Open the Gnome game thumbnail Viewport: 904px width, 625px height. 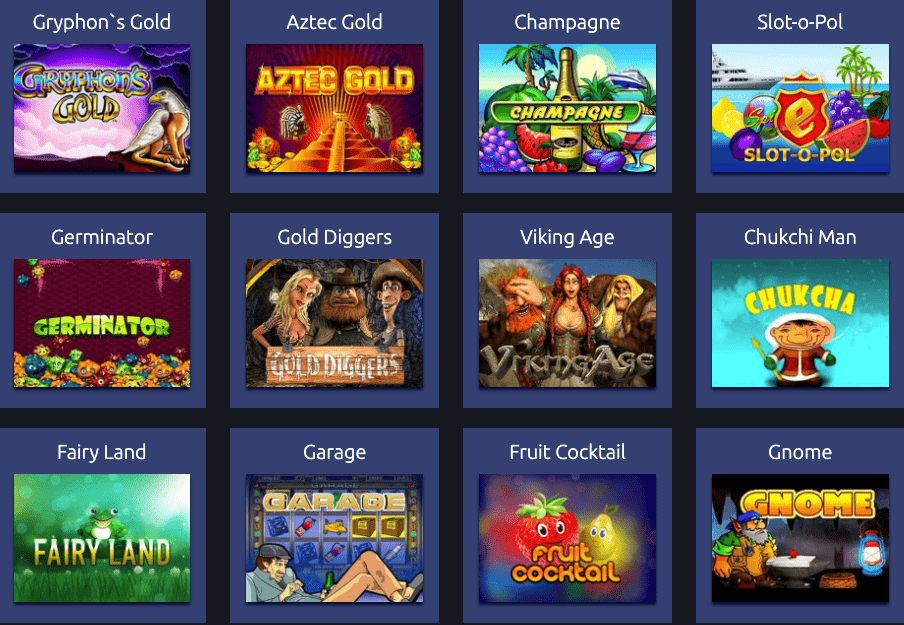[x=800, y=538]
